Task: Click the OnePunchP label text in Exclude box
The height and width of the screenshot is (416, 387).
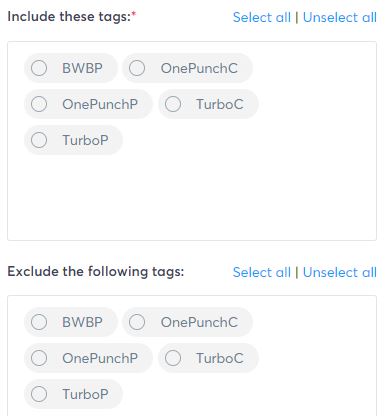Action: coord(100,358)
